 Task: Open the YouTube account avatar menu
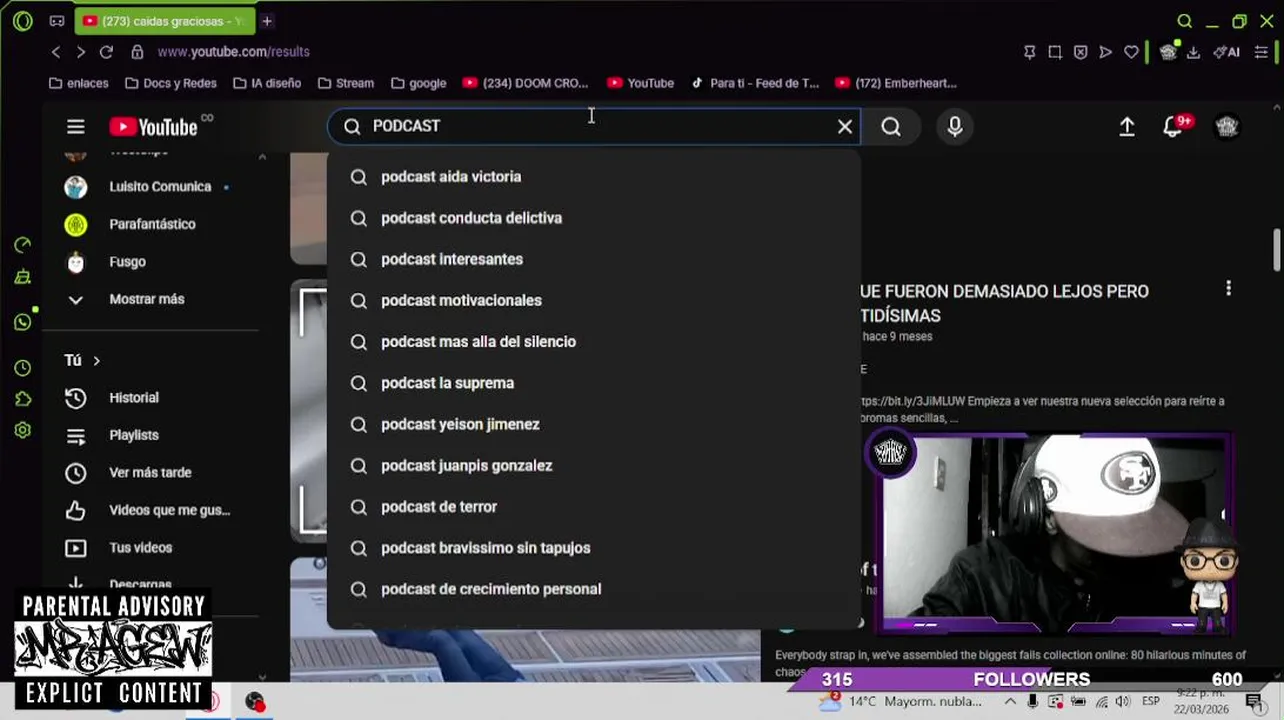1227,126
